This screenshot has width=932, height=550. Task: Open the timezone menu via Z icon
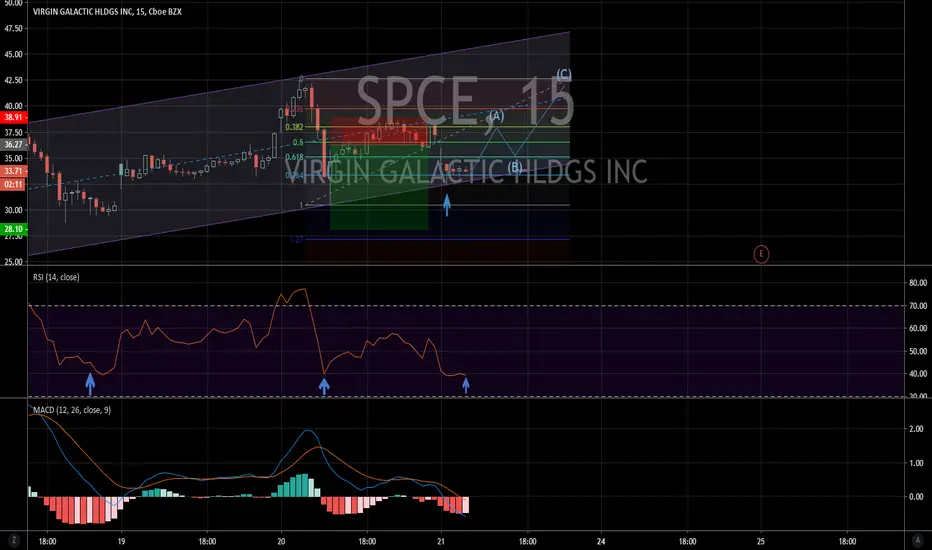pos(14,540)
